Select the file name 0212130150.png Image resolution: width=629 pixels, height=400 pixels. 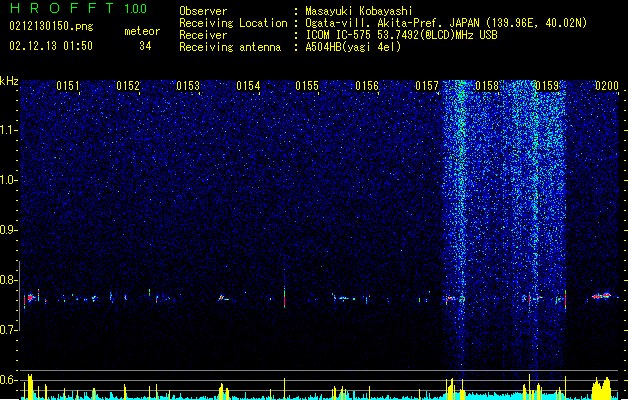click(x=51, y=26)
